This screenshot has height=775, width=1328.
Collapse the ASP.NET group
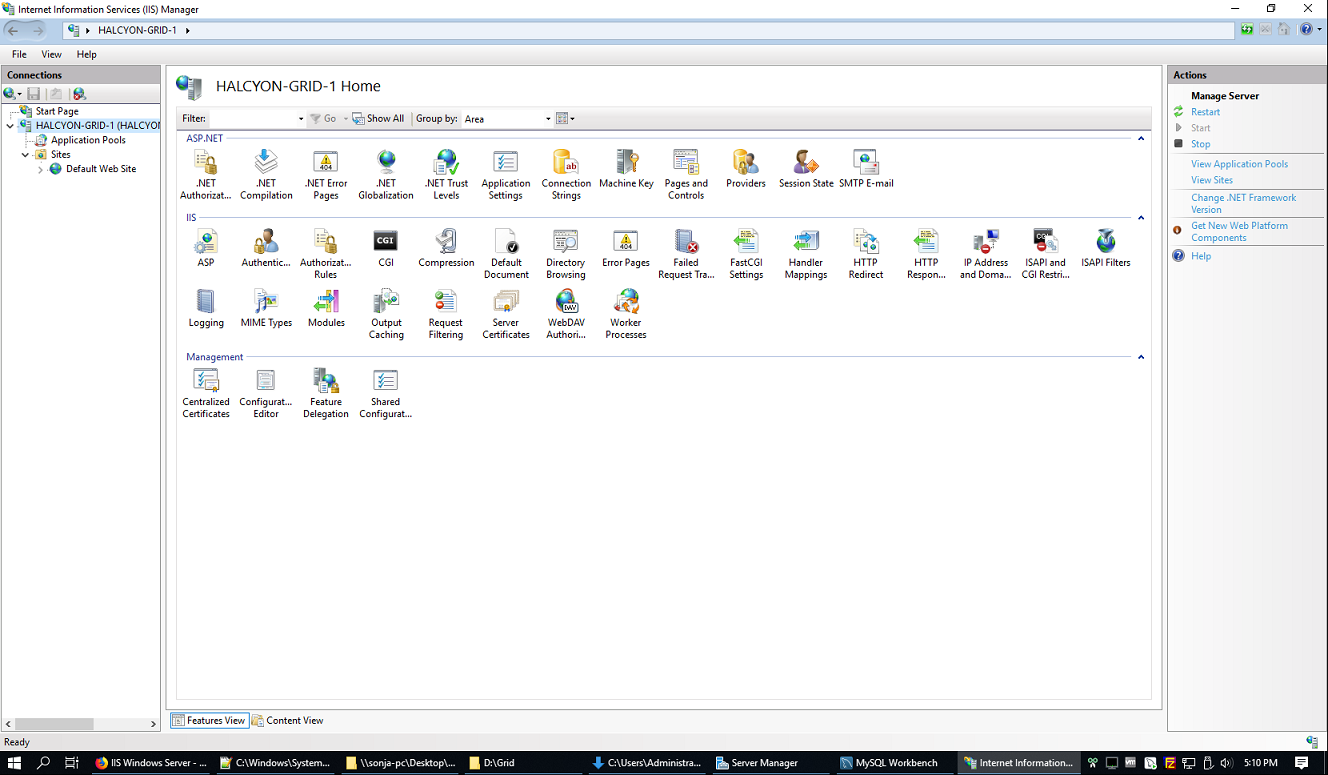pyautogui.click(x=1141, y=138)
